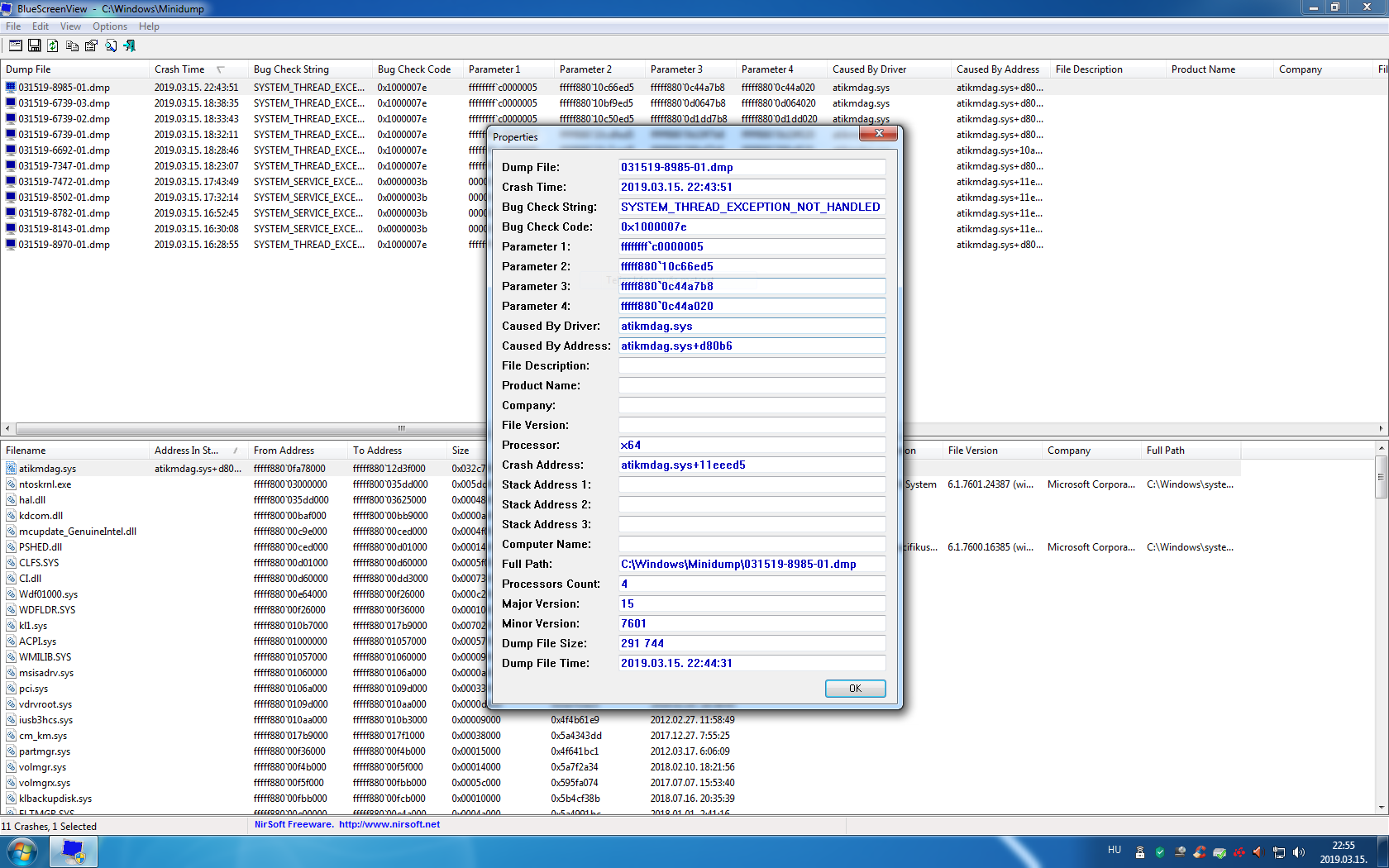The height and width of the screenshot is (868, 1389).
Task: Click BlueScreenView taskbar button
Action: (x=74, y=851)
